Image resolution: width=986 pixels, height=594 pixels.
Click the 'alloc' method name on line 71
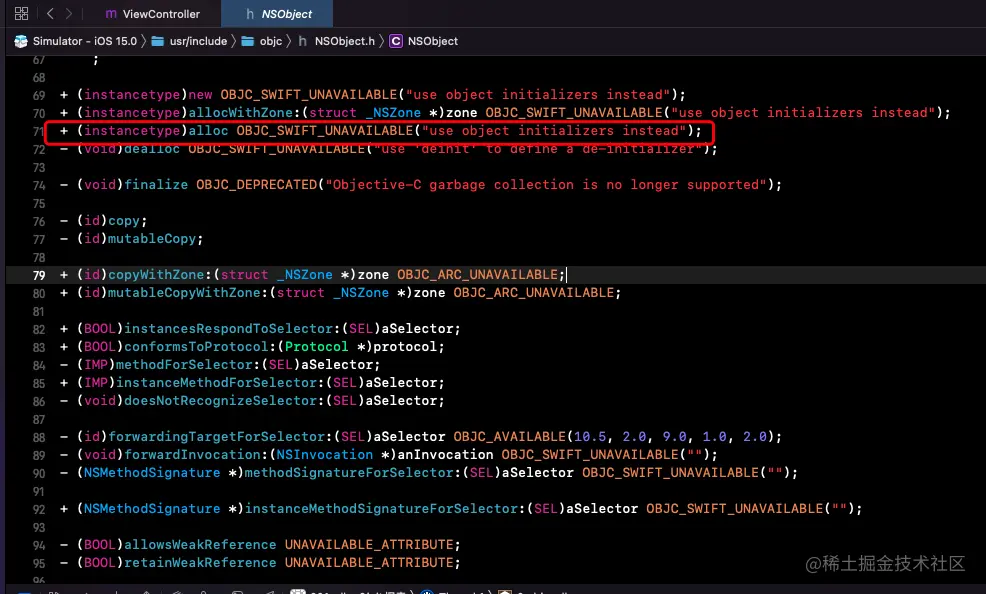point(208,131)
